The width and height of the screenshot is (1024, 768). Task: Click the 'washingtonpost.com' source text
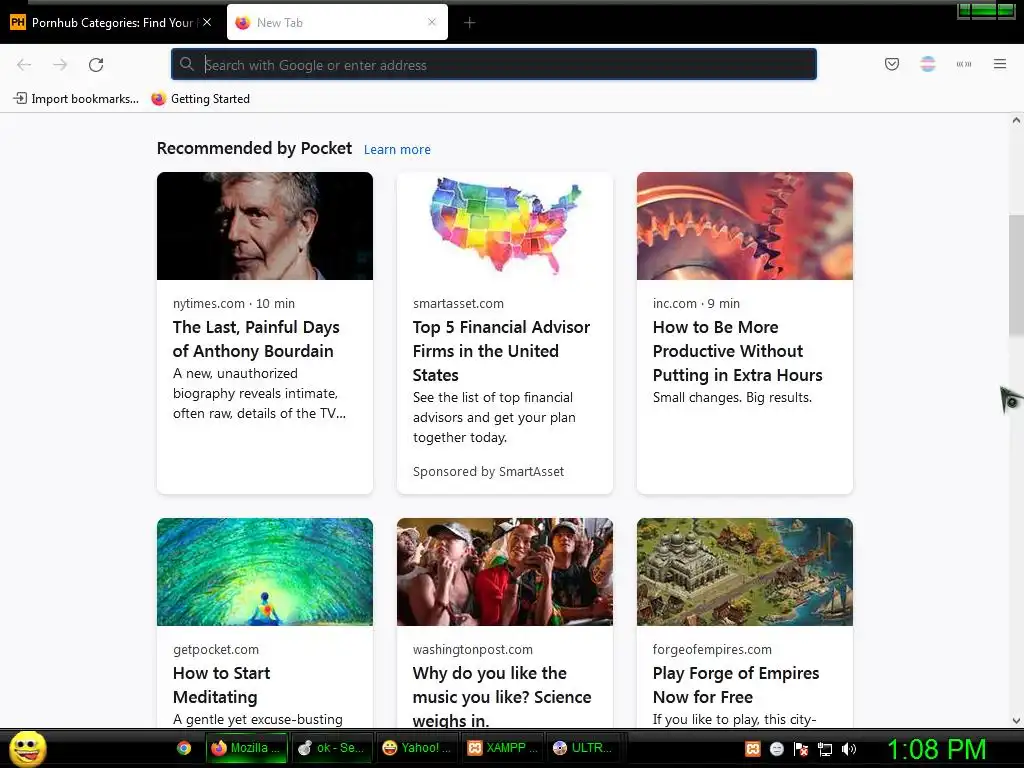point(473,650)
